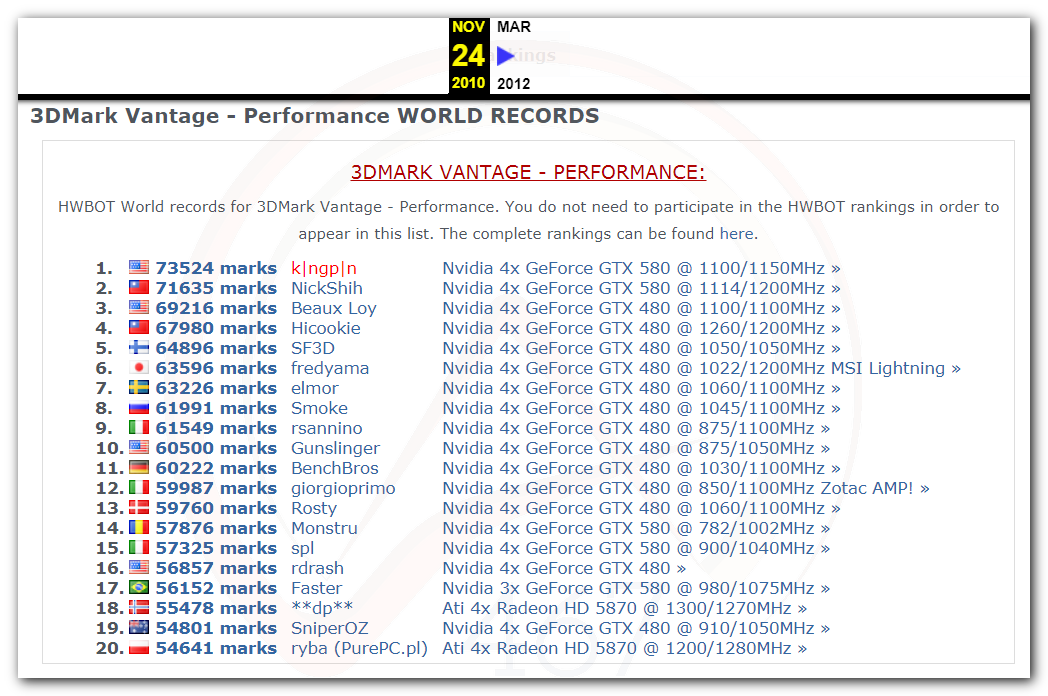Screen dimensions: 1048x696
Task: Open BenchBros' profile link
Action: click(334, 468)
